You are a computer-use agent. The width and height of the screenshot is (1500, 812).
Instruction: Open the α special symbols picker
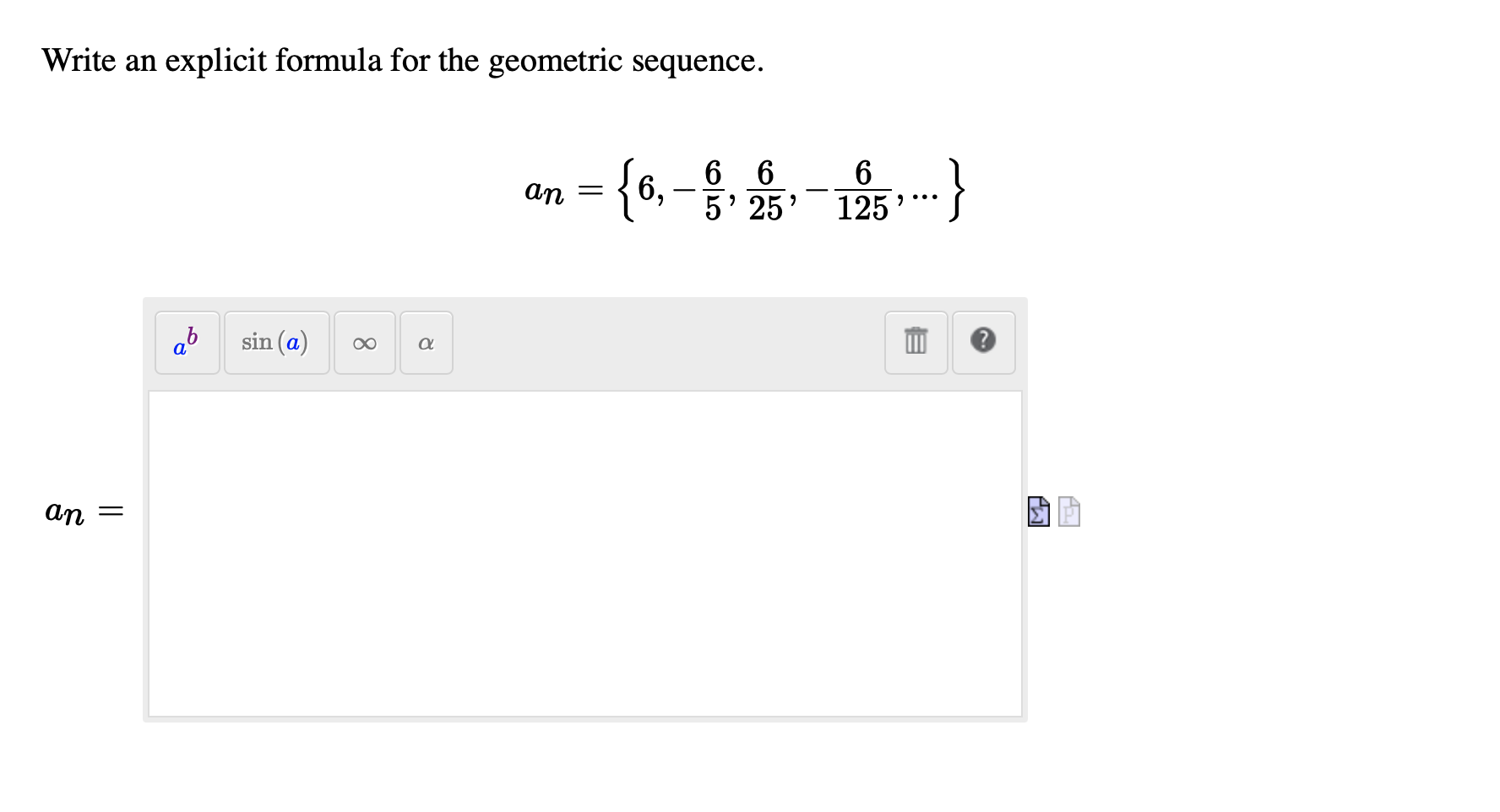426,343
